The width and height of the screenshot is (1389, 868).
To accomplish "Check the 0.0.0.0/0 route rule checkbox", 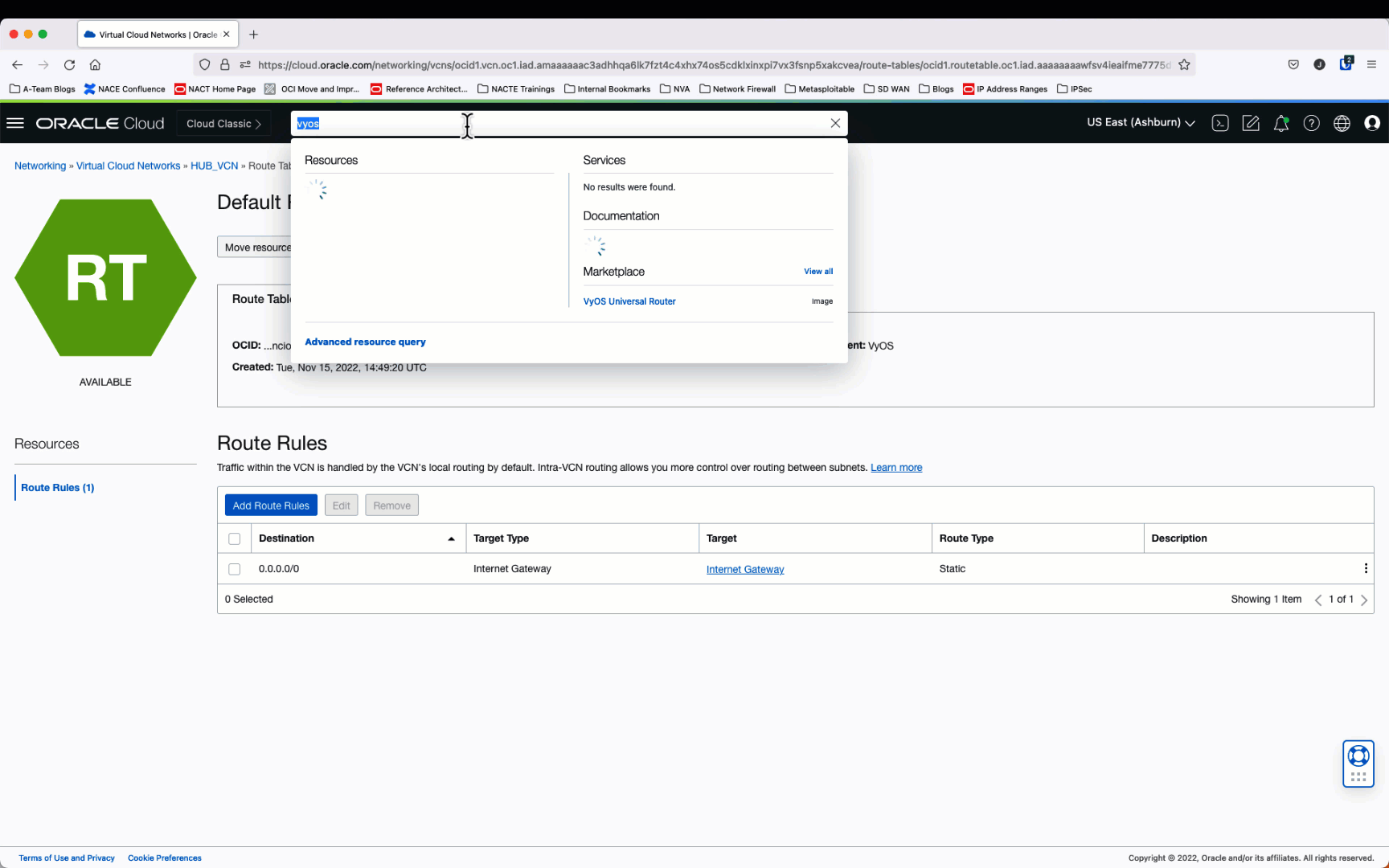I will coord(234,569).
